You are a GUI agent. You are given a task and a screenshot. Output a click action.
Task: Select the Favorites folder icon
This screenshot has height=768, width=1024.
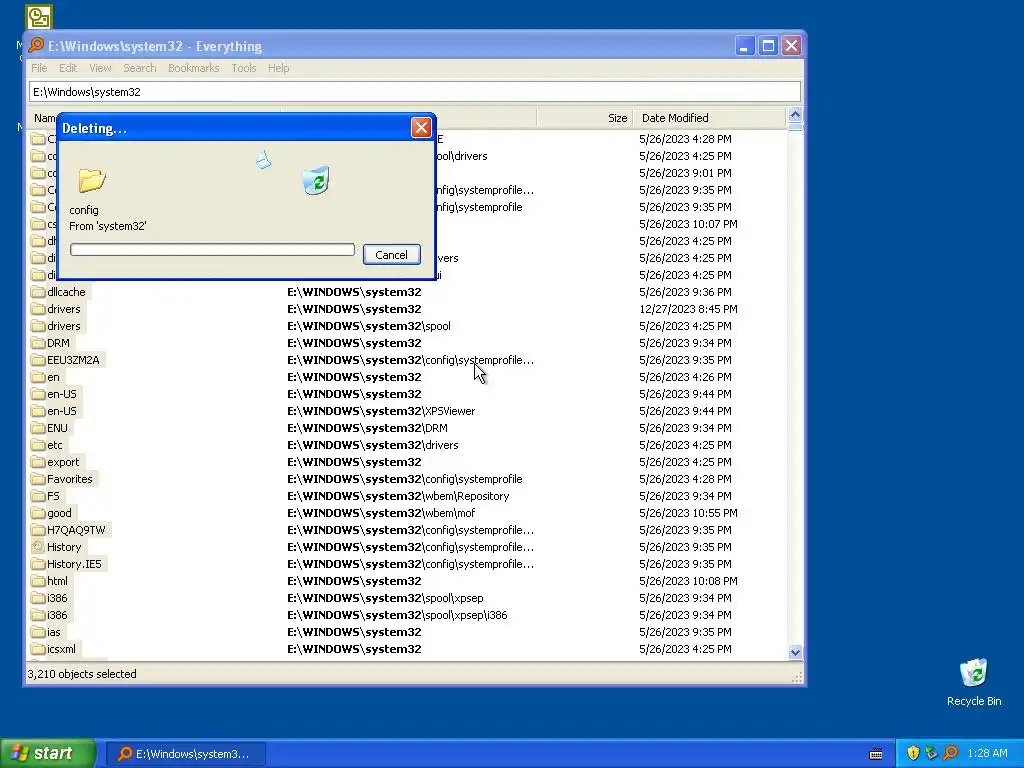[x=38, y=479]
